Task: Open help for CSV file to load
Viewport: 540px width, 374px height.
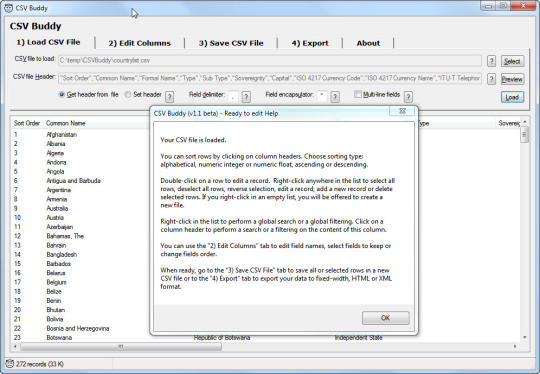Action: point(491,61)
